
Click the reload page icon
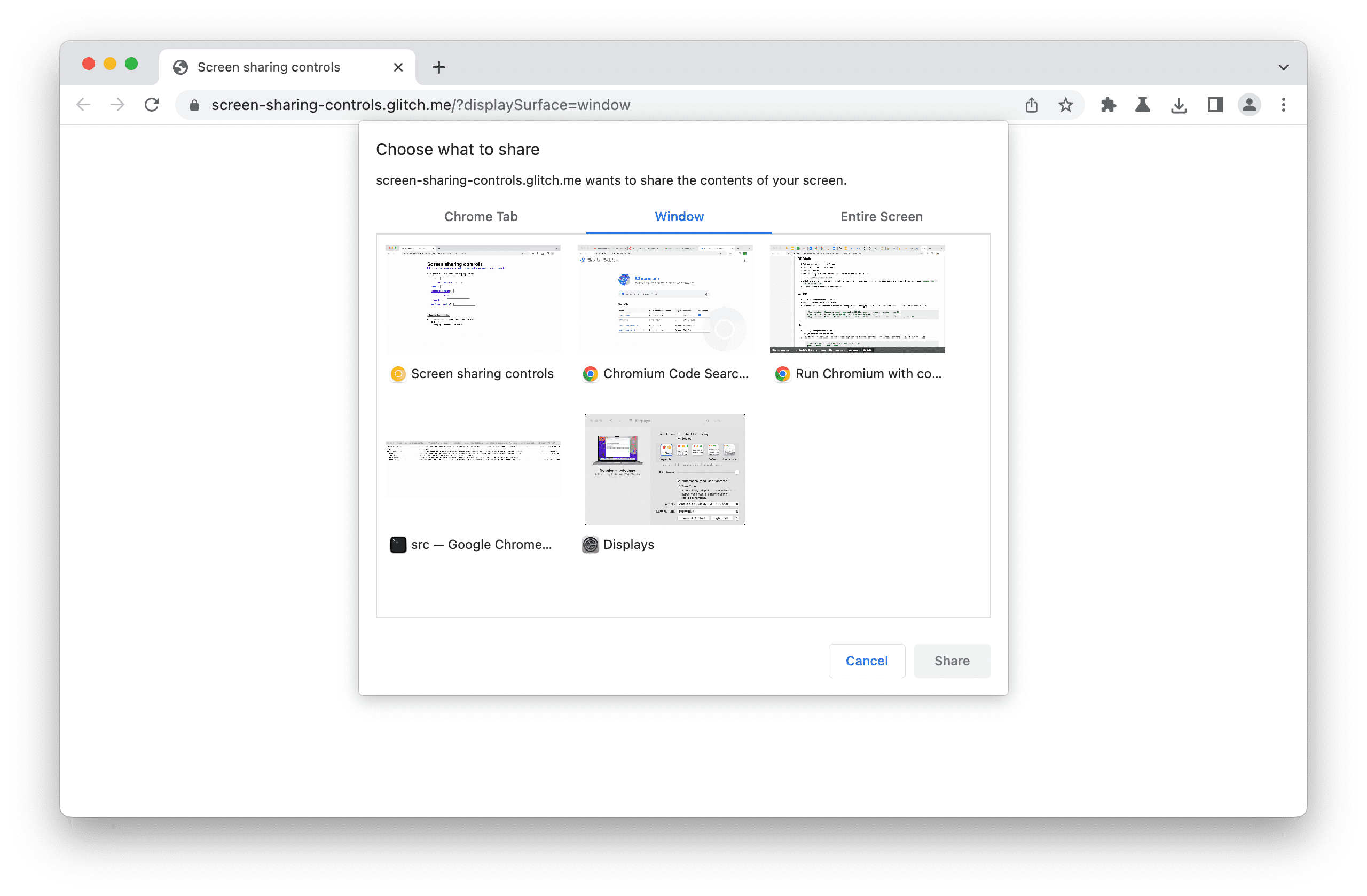point(152,105)
